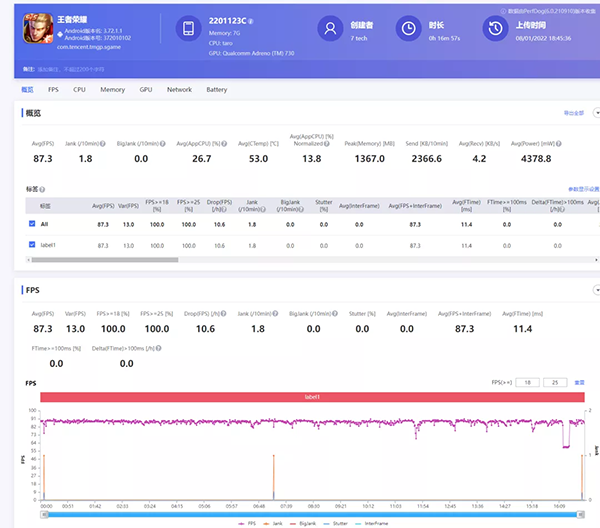Click the game app icon thumbnail
Viewport: 600px width, 528px height.
36,29
